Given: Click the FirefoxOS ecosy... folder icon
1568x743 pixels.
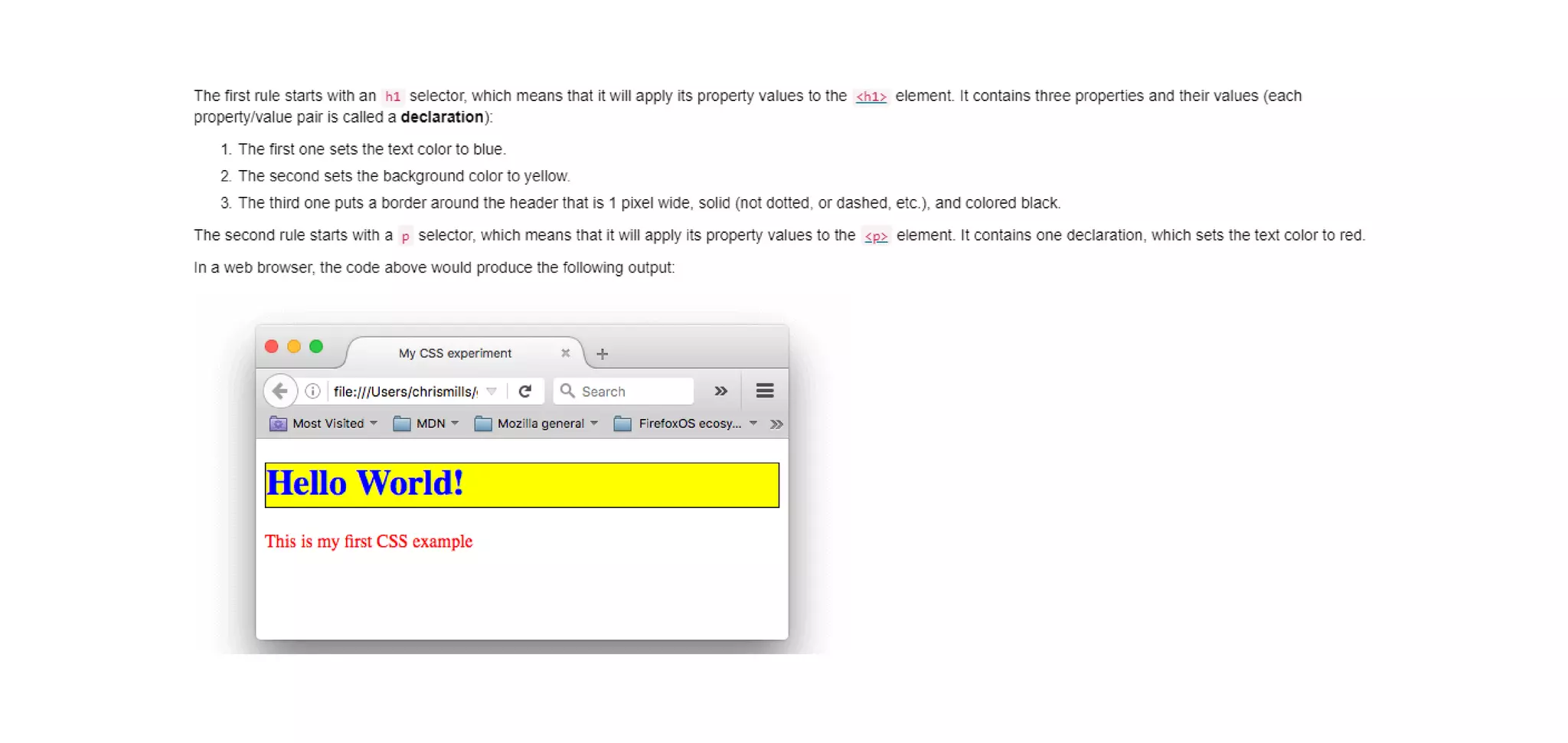Looking at the screenshot, I should 623,424.
